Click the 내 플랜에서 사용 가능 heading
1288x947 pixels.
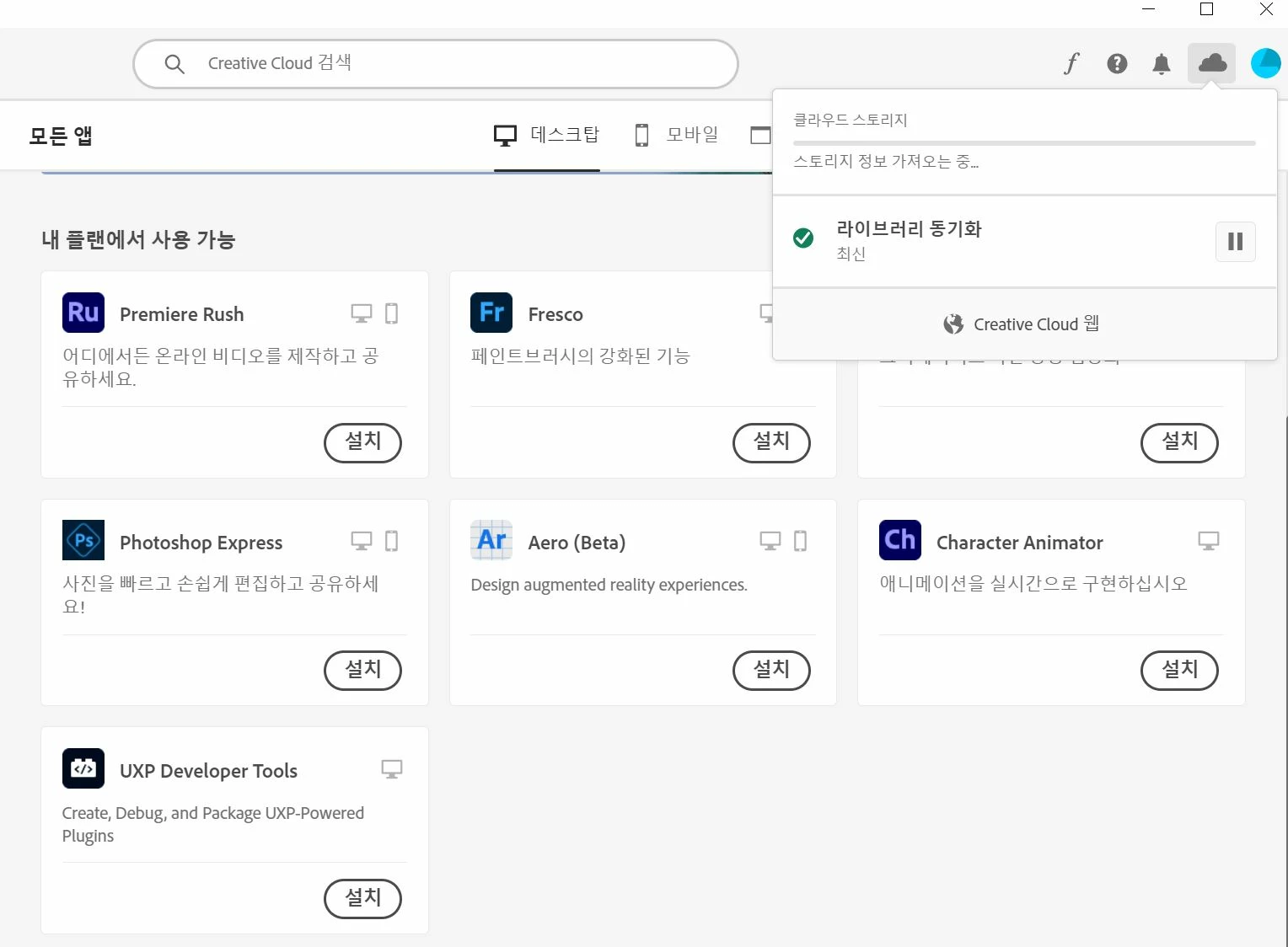coord(138,240)
